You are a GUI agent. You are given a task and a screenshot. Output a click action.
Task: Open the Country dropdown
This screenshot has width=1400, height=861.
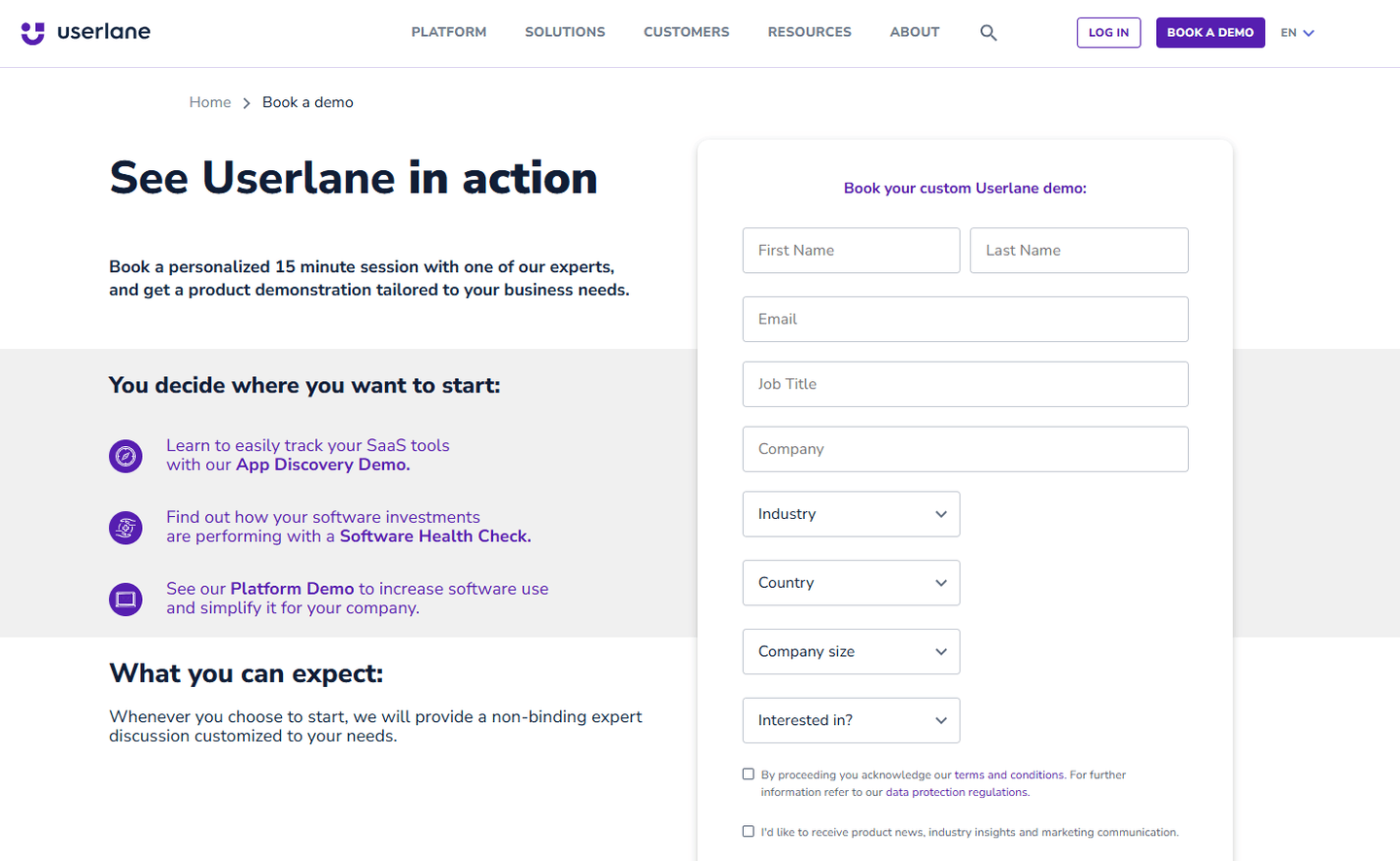851,583
